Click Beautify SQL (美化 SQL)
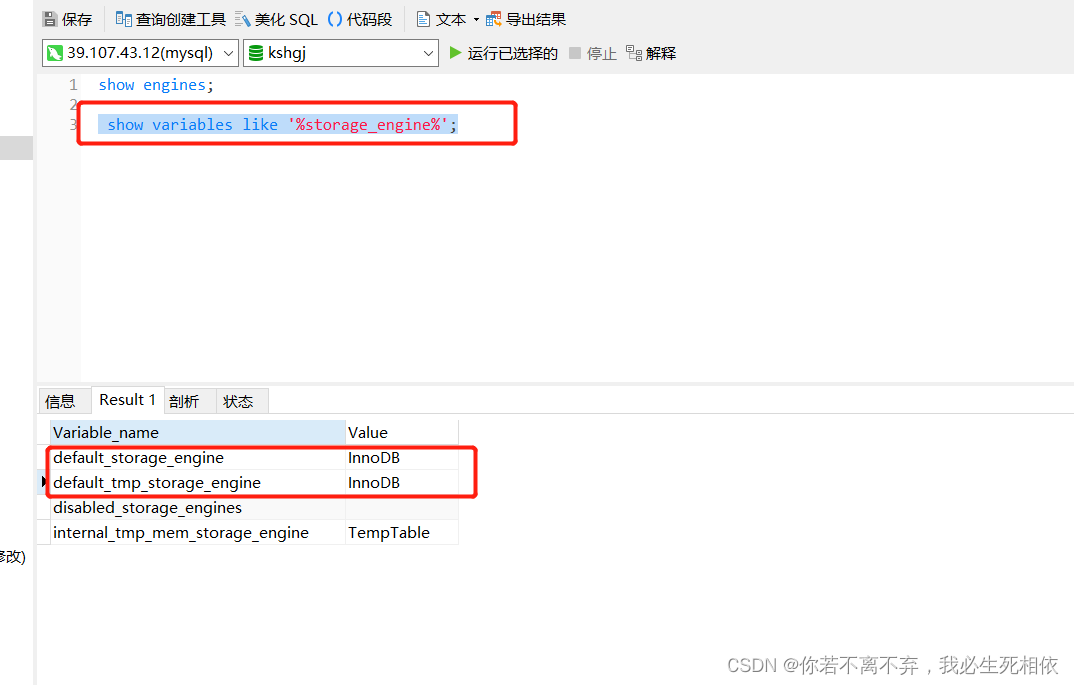 click(276, 19)
